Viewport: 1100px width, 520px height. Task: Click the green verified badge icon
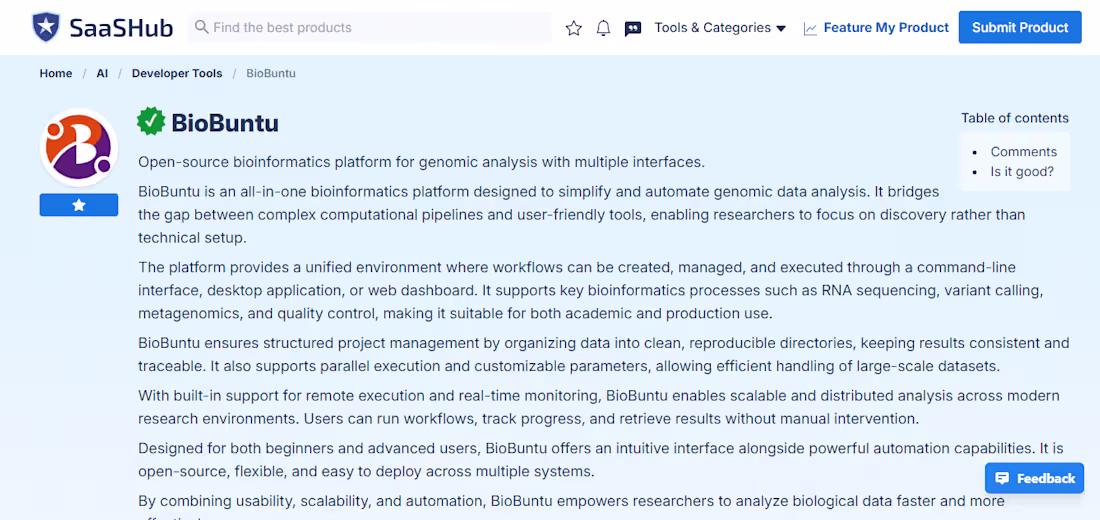pos(151,122)
